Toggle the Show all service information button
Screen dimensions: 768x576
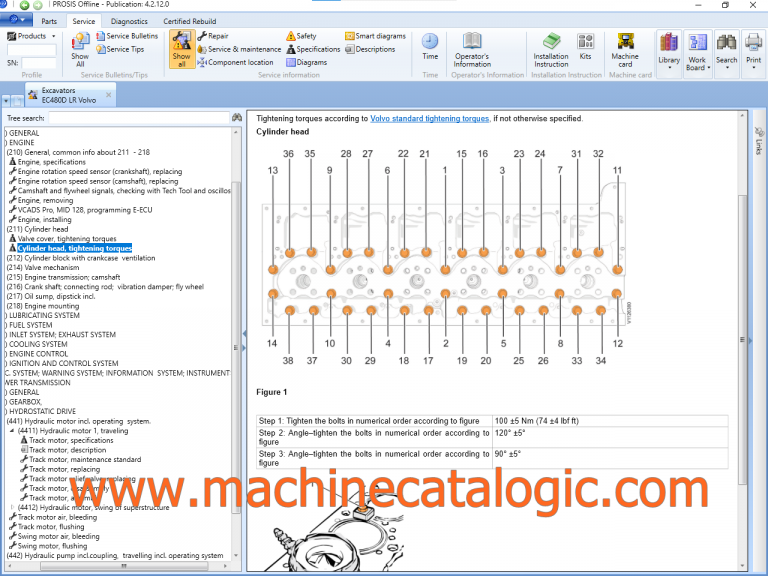(x=182, y=49)
